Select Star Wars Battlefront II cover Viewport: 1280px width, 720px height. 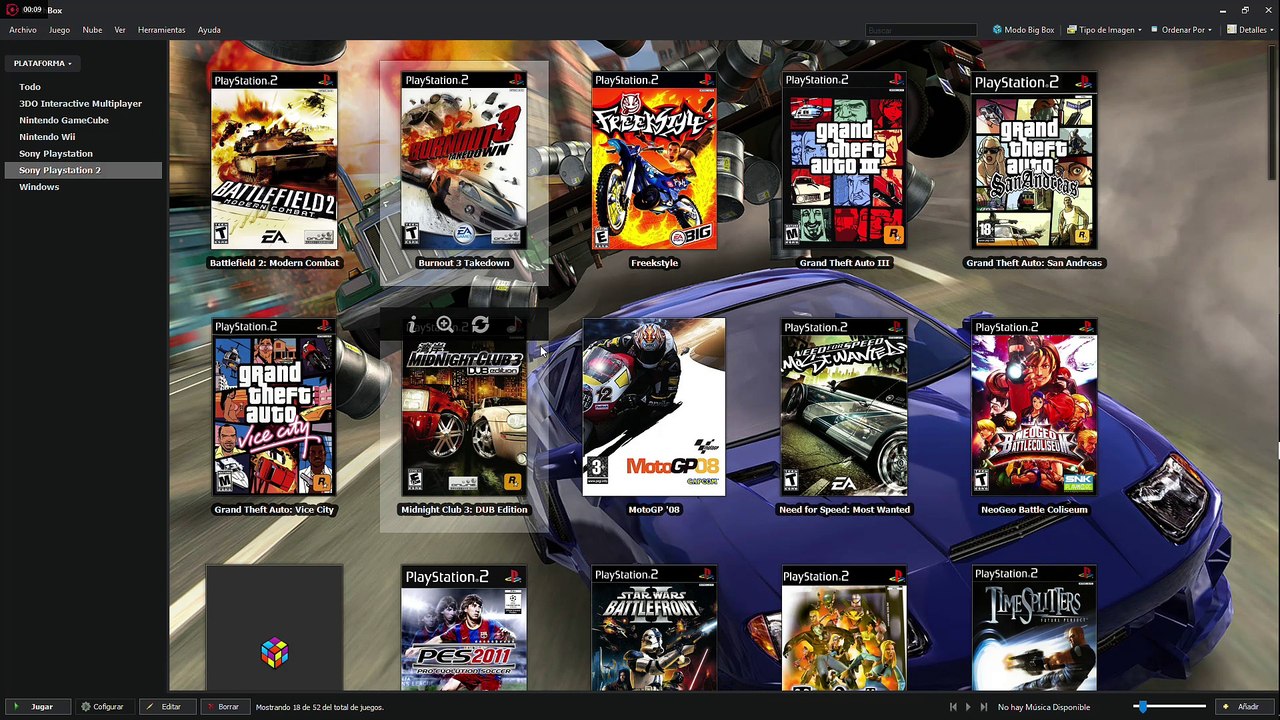(654, 629)
